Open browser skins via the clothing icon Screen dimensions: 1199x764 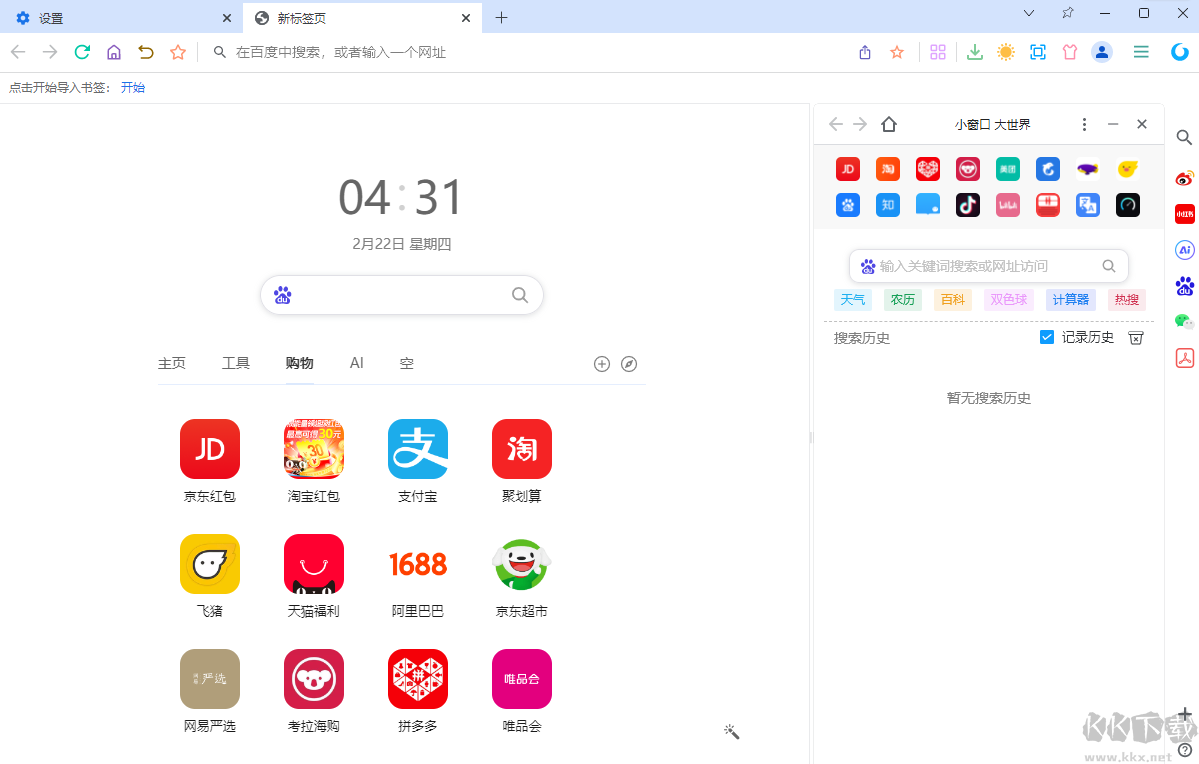[1070, 51]
